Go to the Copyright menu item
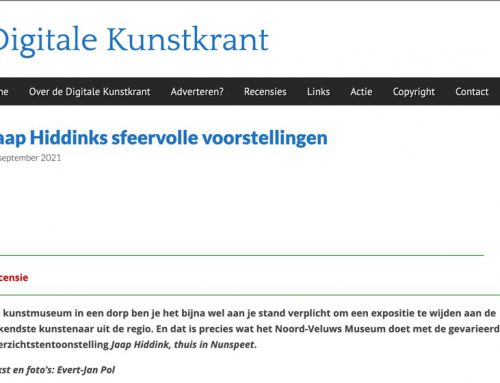Viewport: 500px width, 383px height. 414,92
